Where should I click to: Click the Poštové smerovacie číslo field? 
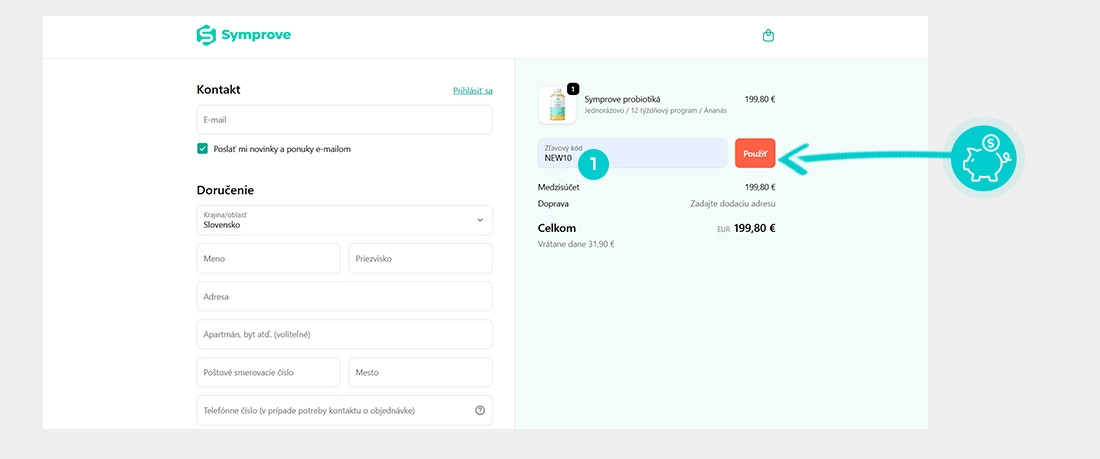[x=269, y=372]
